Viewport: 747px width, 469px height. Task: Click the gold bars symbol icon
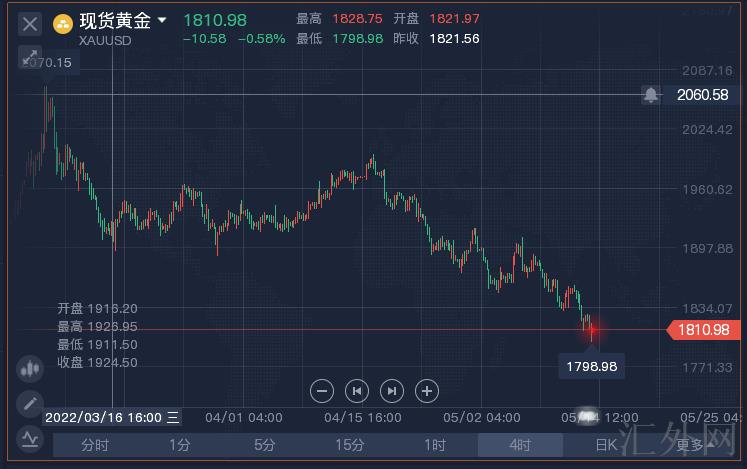[62, 22]
